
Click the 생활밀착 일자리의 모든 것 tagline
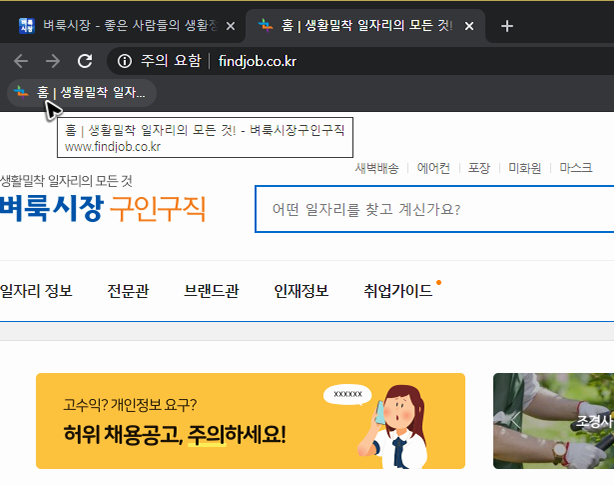click(66, 181)
